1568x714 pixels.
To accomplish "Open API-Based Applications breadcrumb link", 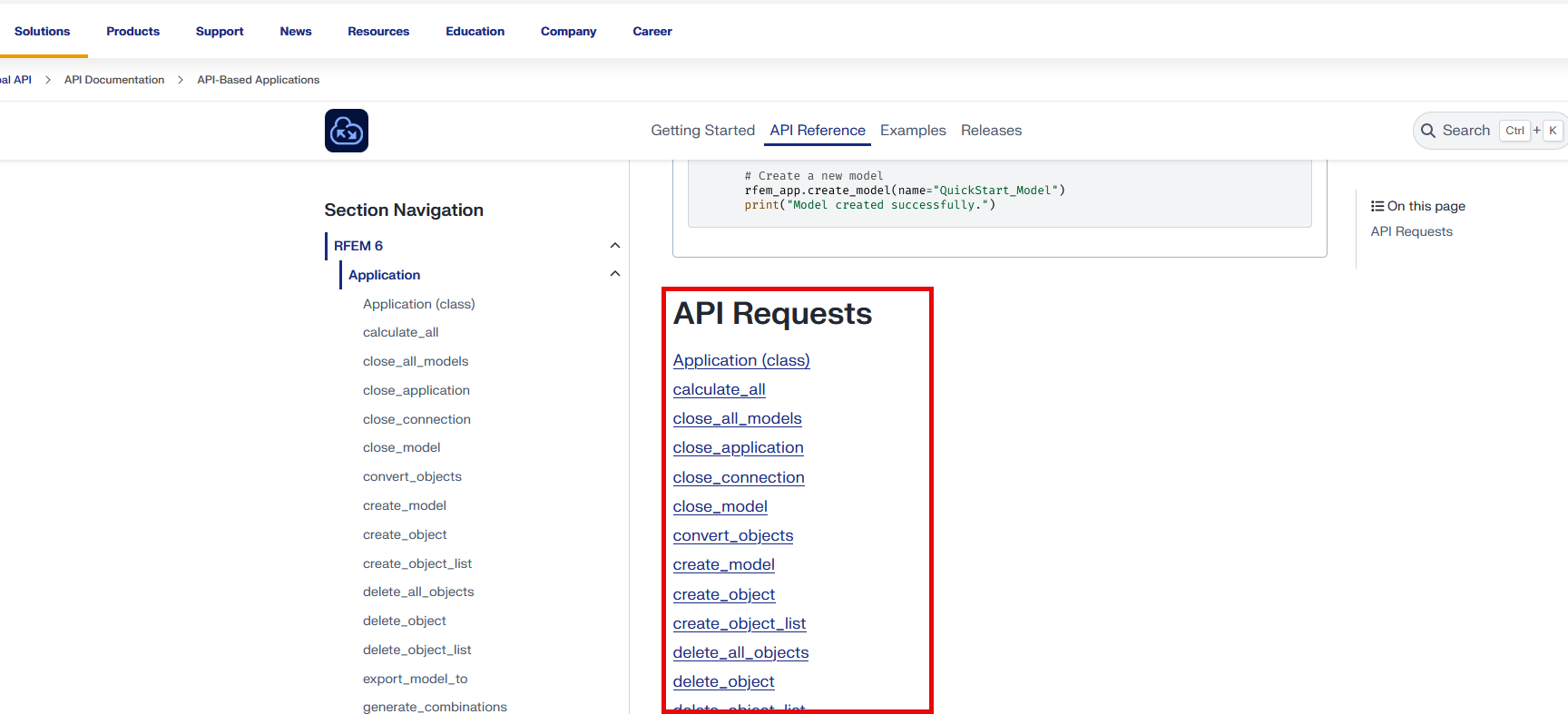I will click(x=259, y=80).
